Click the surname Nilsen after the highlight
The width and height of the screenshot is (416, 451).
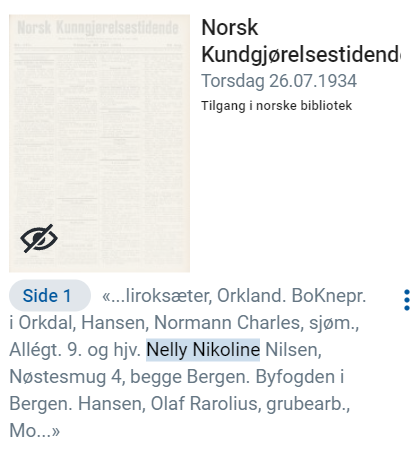[x=293, y=350]
